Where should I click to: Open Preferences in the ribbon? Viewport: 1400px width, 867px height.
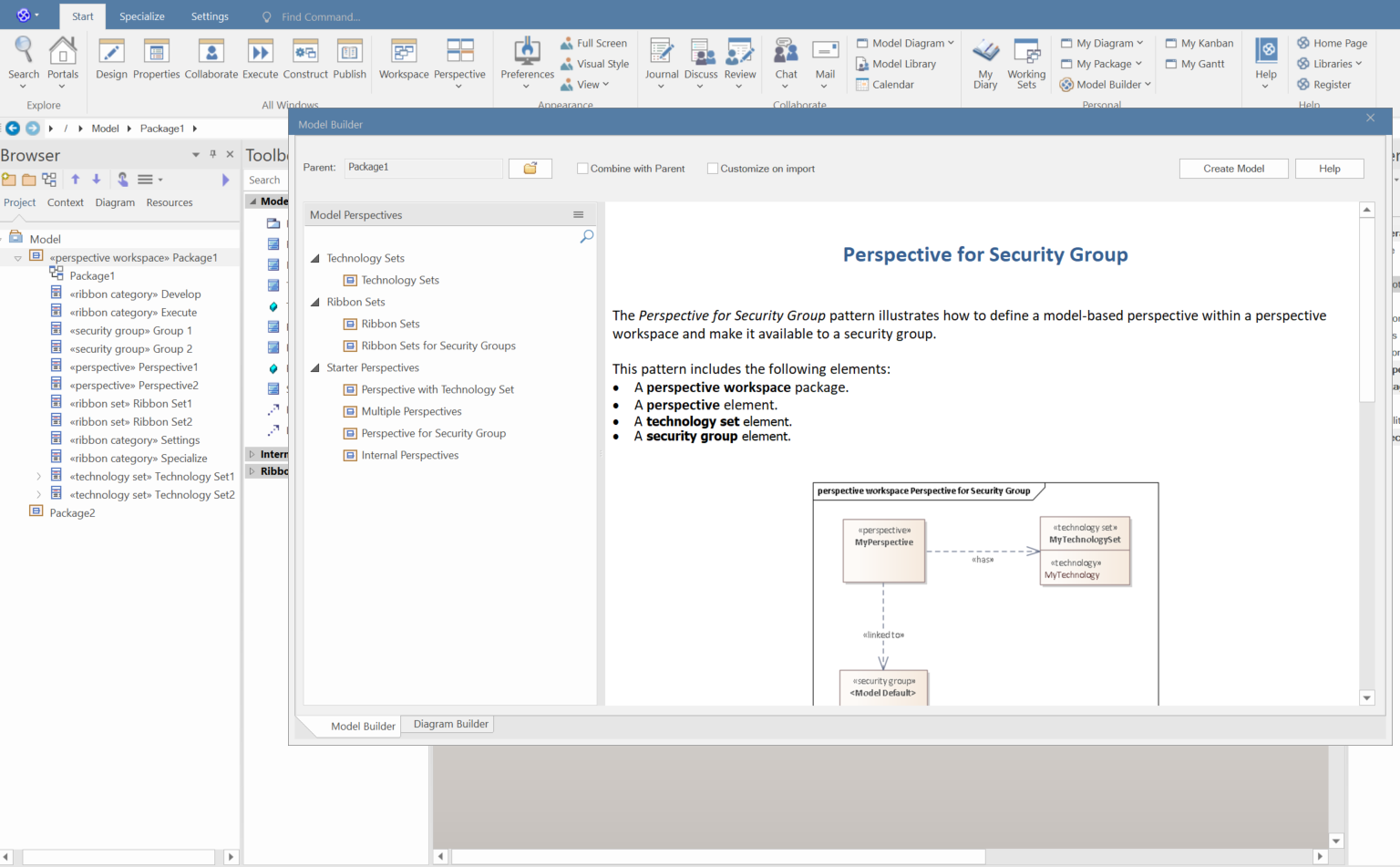527,62
